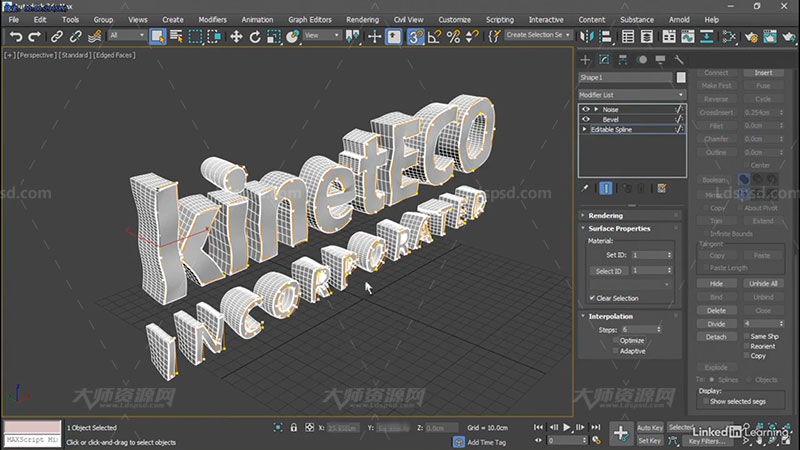Open the Layer Explorer icon
The height and width of the screenshot is (450, 800).
pyautogui.click(x=646, y=36)
